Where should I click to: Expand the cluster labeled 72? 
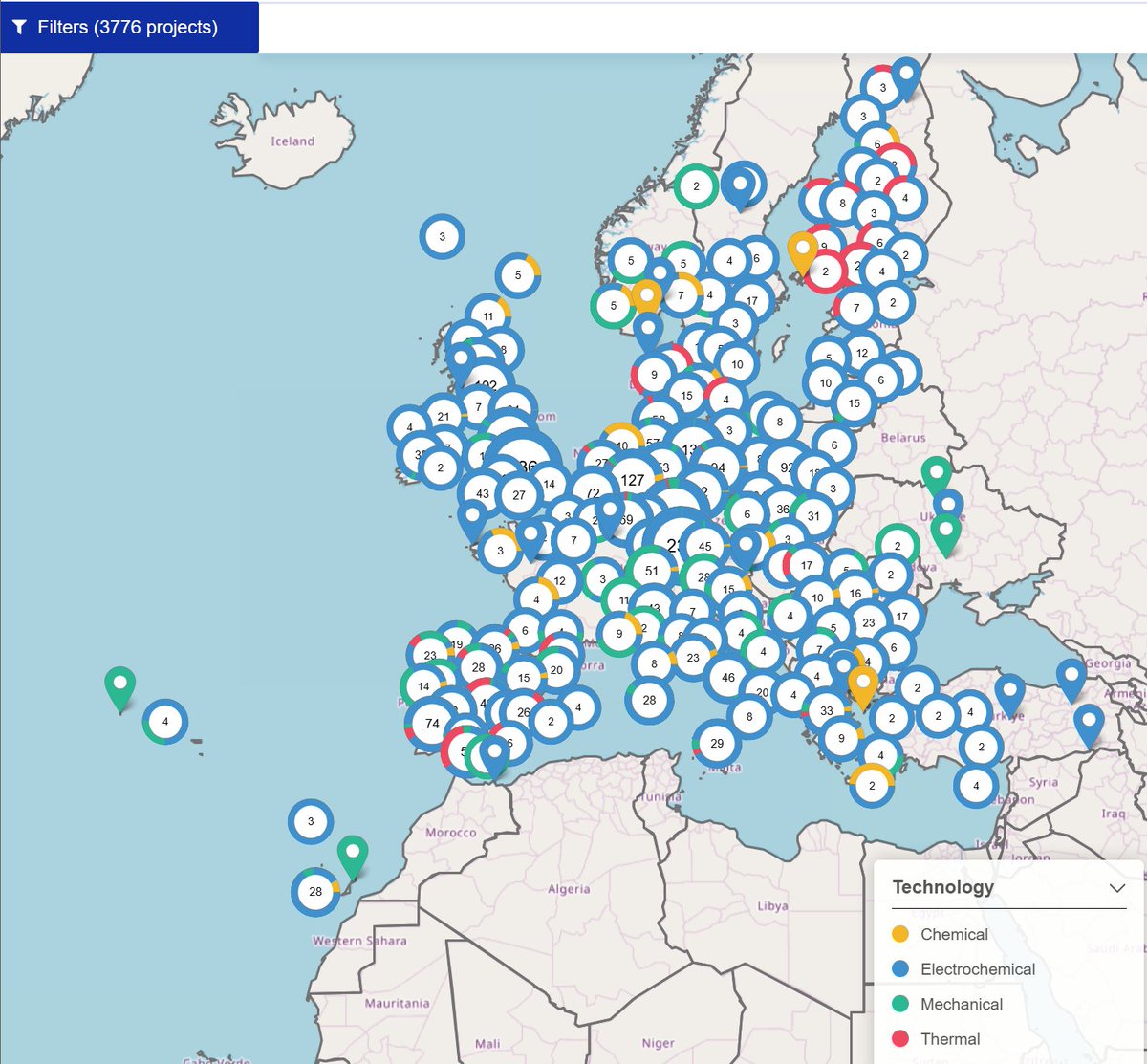593,493
